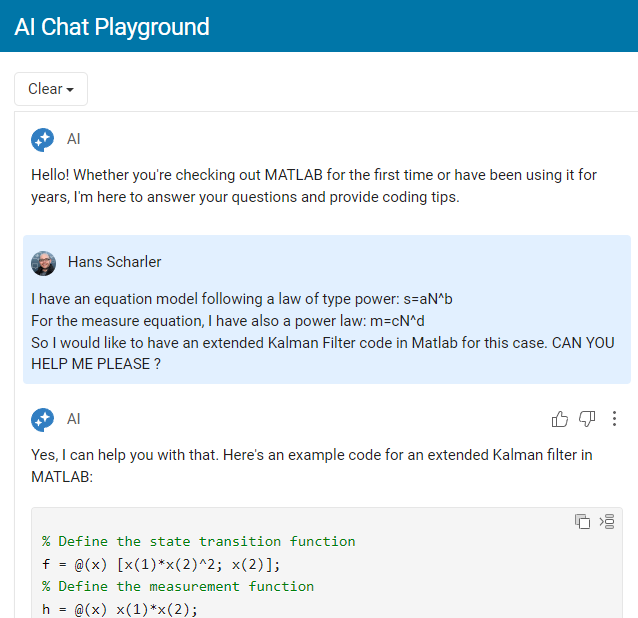638x618 pixels.
Task: Click the measurement function h code line
Action: pos(120,609)
